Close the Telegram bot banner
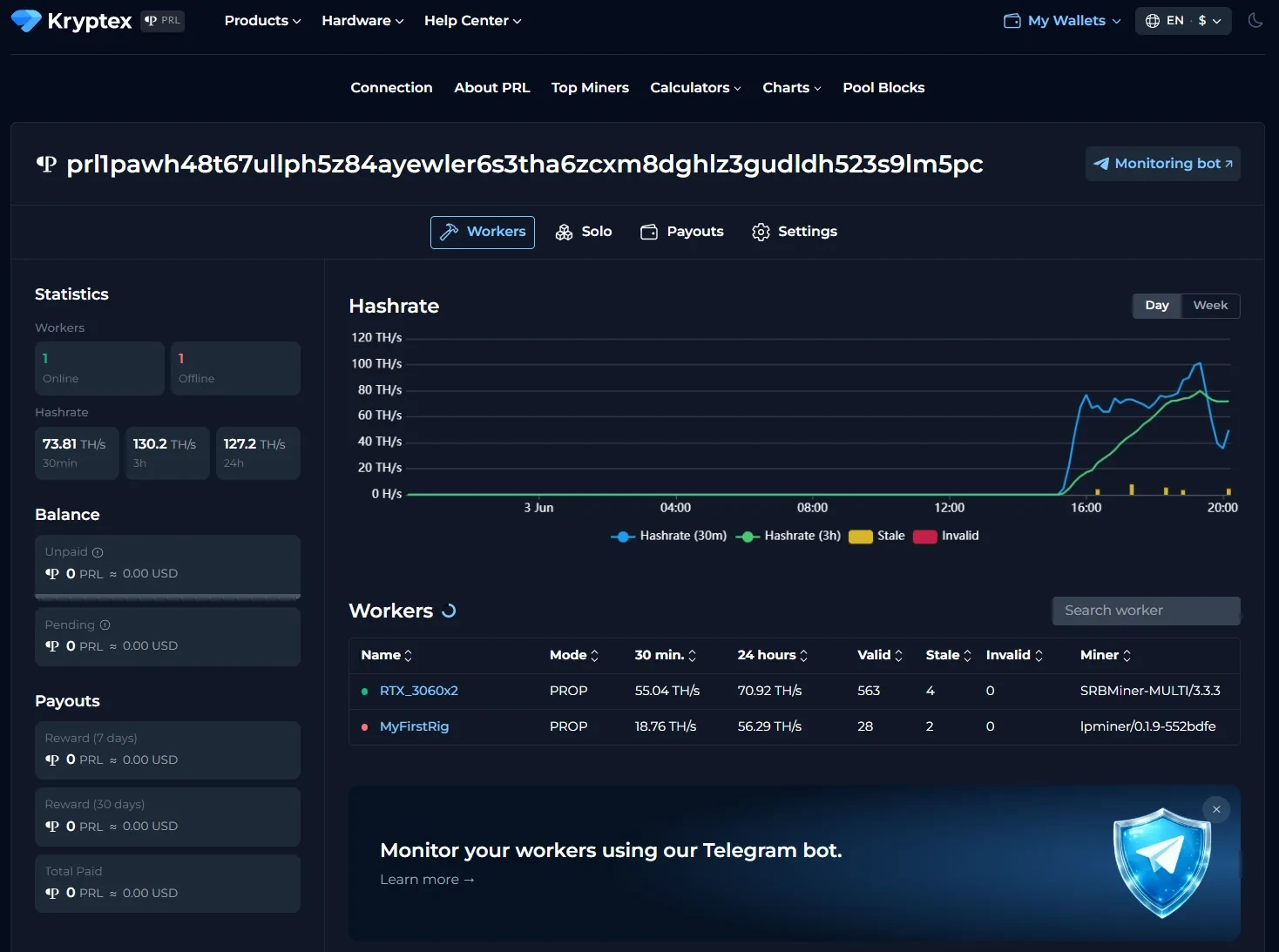This screenshot has height=952, width=1279. point(1216,809)
